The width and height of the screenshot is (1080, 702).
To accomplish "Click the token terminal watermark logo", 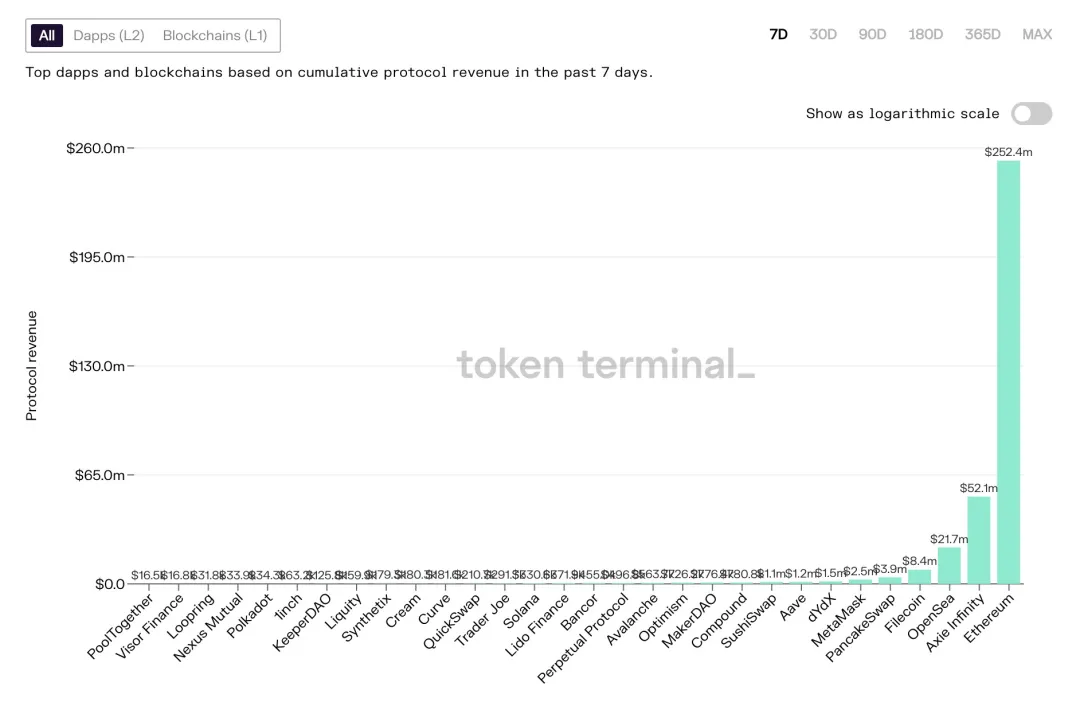I will [x=606, y=365].
